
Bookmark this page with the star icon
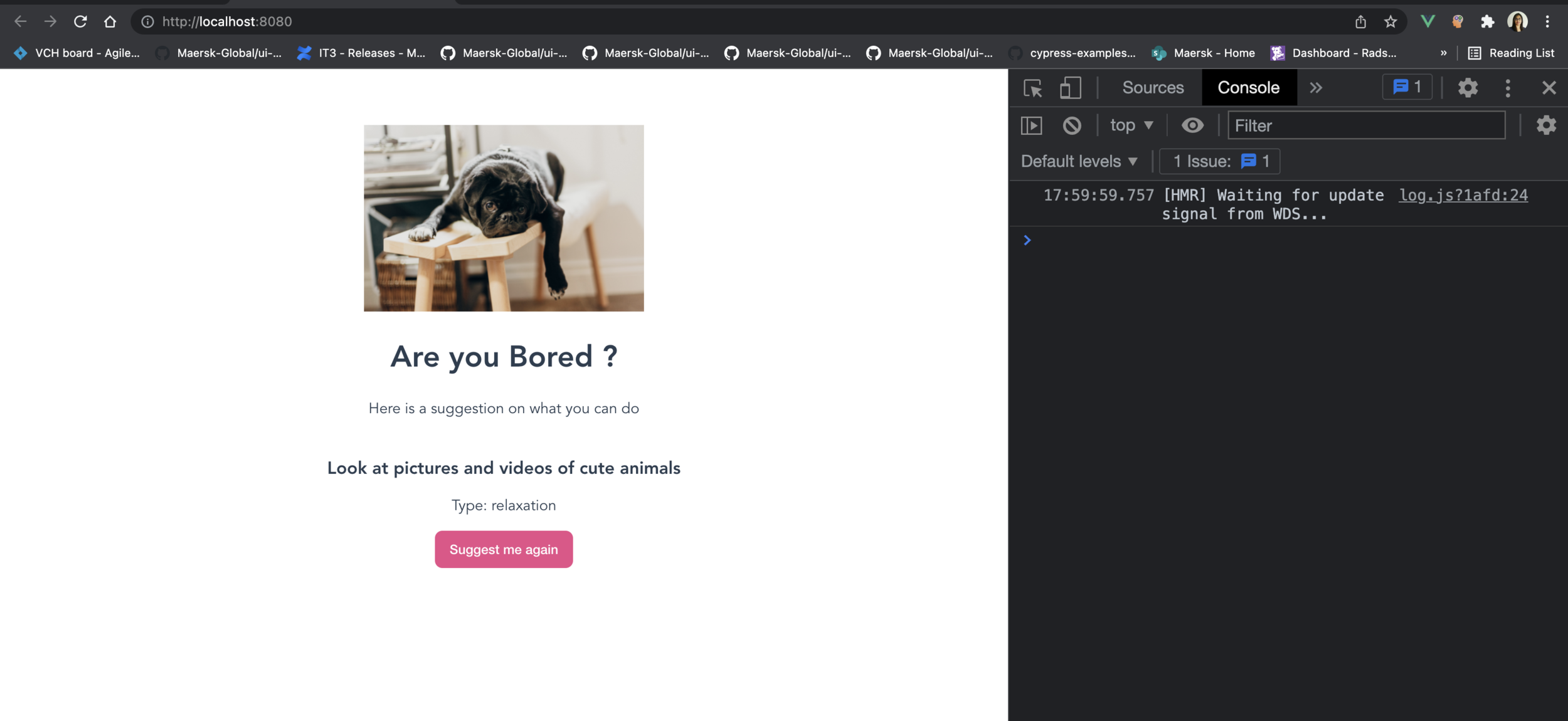(1391, 22)
